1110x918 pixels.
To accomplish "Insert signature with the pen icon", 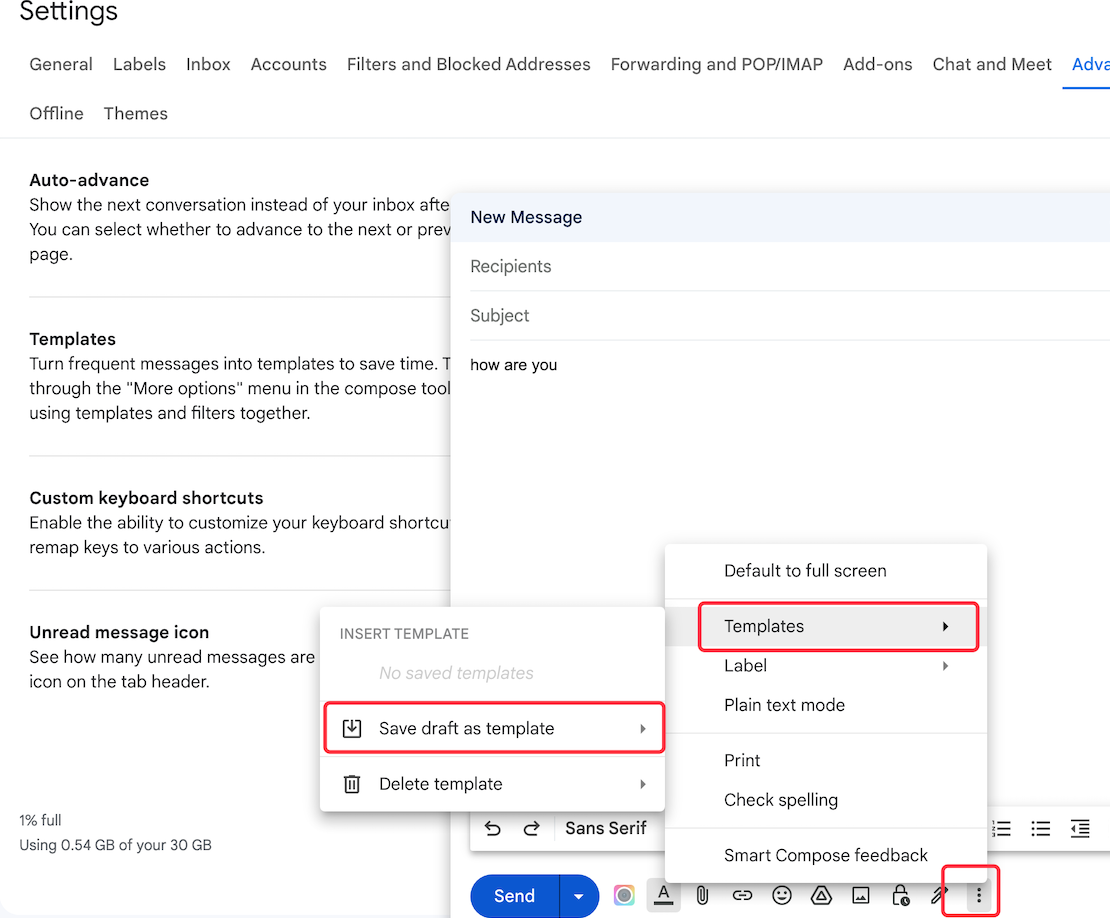I will pos(939,895).
